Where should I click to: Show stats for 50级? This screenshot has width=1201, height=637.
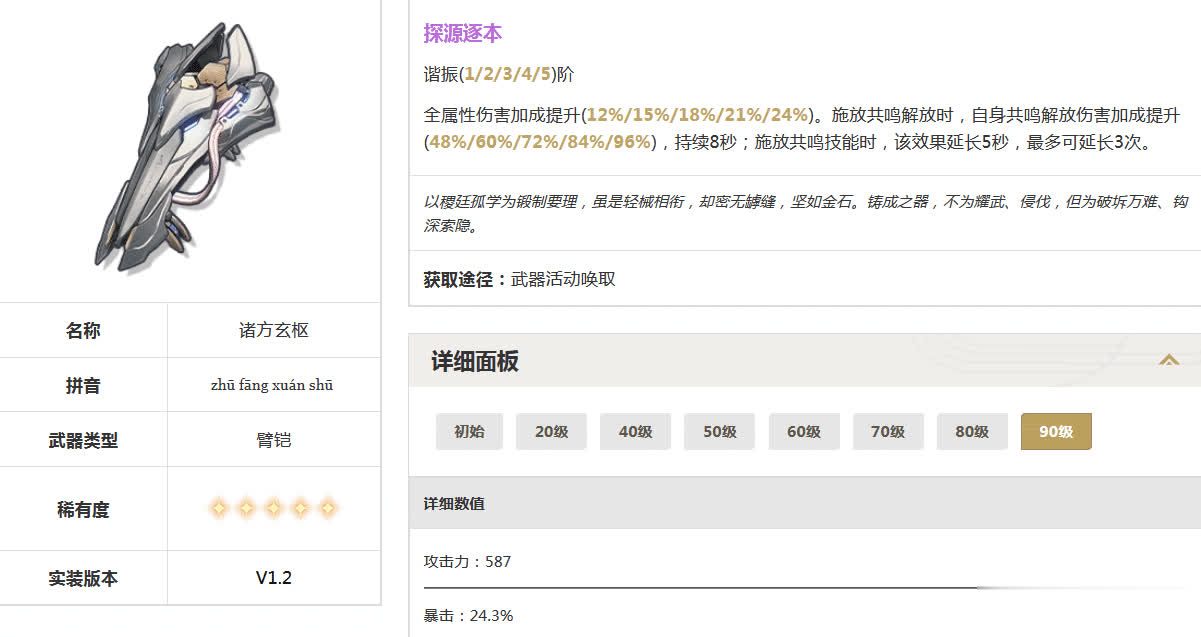[719, 432]
